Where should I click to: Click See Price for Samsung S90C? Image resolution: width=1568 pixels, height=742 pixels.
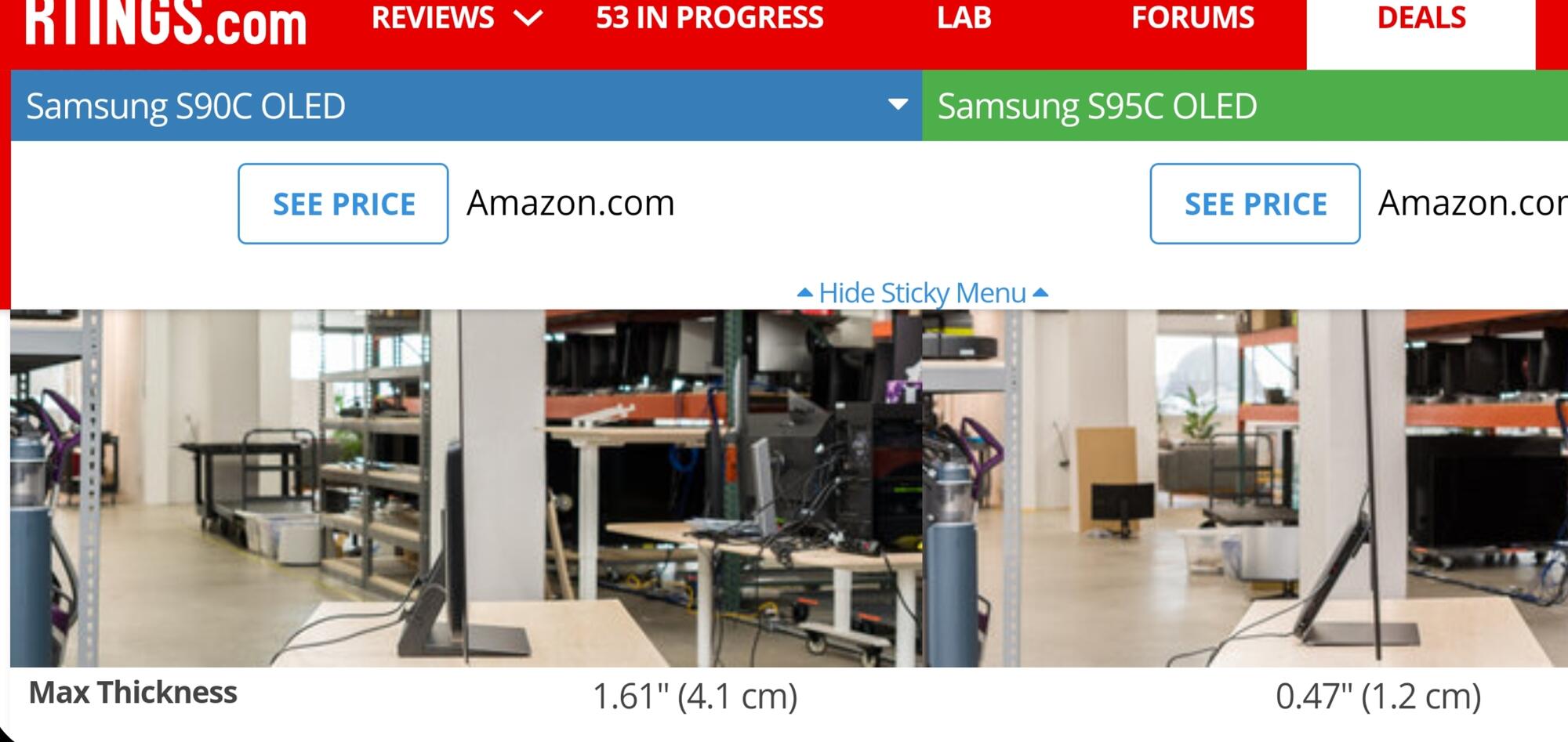[343, 204]
